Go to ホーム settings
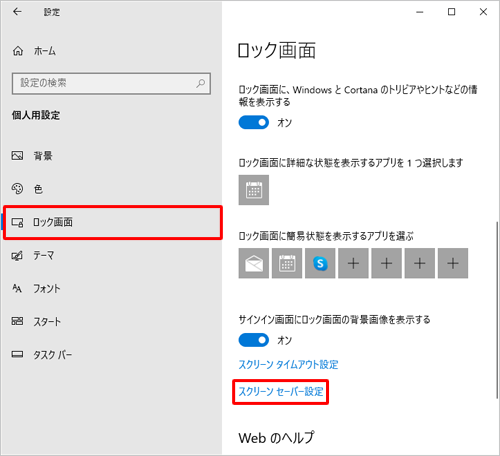This screenshot has height=456, width=500. pos(112,51)
